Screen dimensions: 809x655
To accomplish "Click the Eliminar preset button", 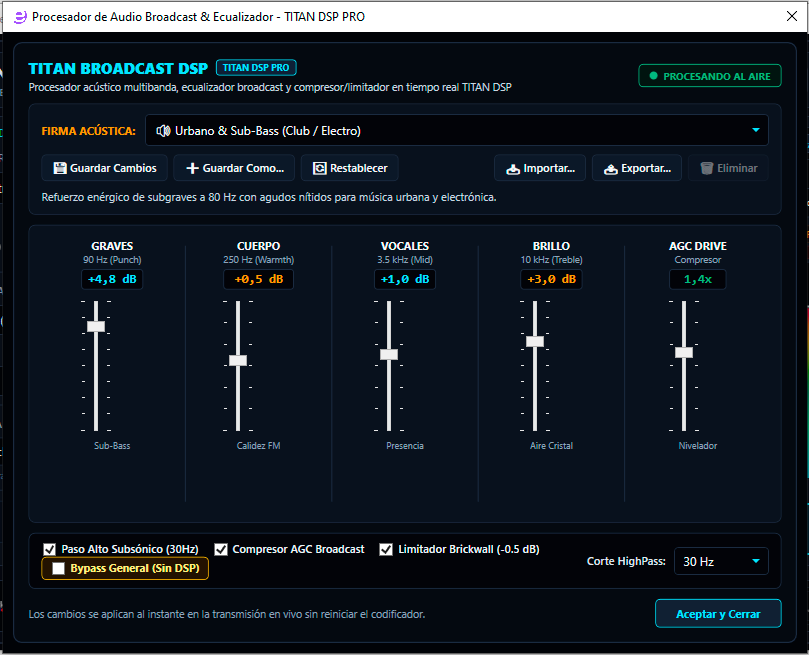I will [x=729, y=168].
